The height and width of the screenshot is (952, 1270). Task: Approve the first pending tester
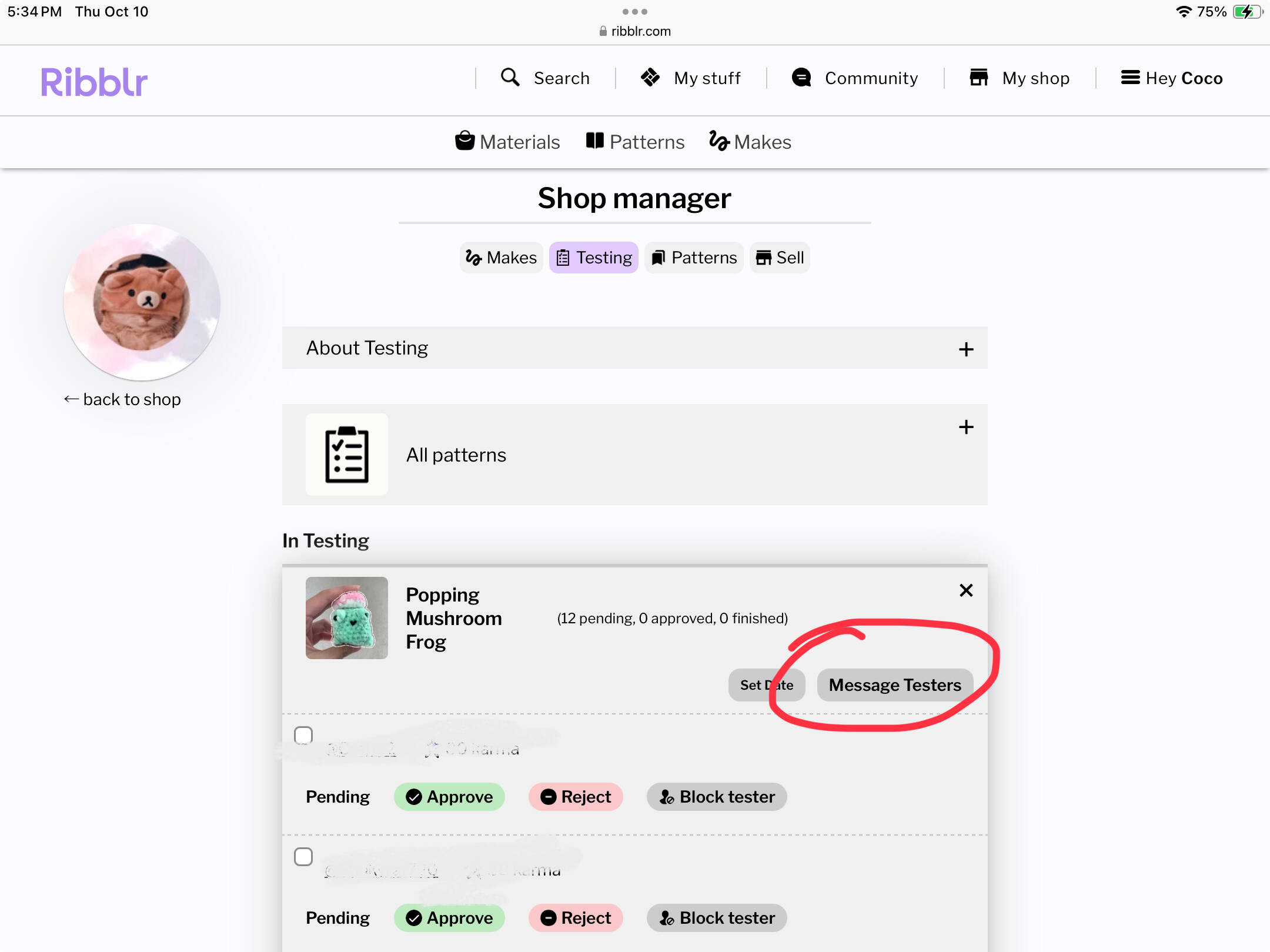(449, 797)
